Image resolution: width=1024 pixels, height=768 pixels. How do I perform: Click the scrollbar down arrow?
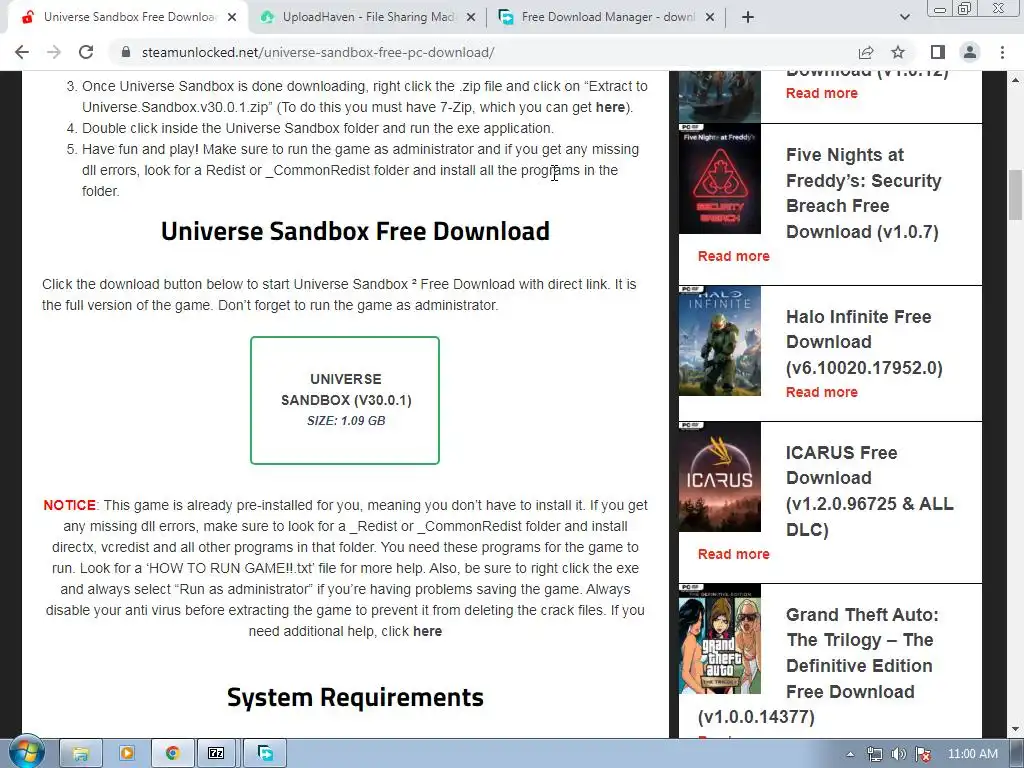click(1016, 729)
